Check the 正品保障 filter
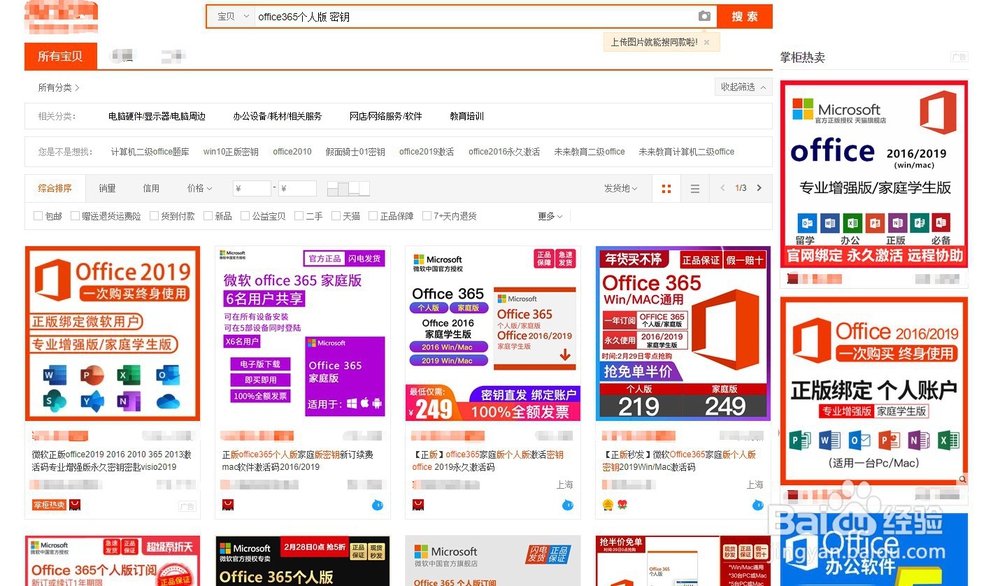 373,216
